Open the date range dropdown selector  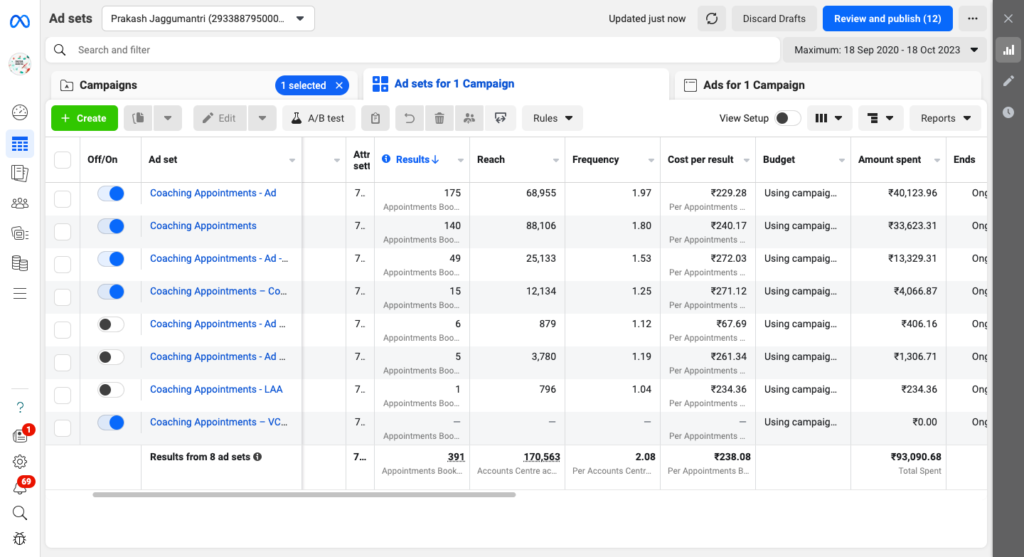(x=885, y=49)
